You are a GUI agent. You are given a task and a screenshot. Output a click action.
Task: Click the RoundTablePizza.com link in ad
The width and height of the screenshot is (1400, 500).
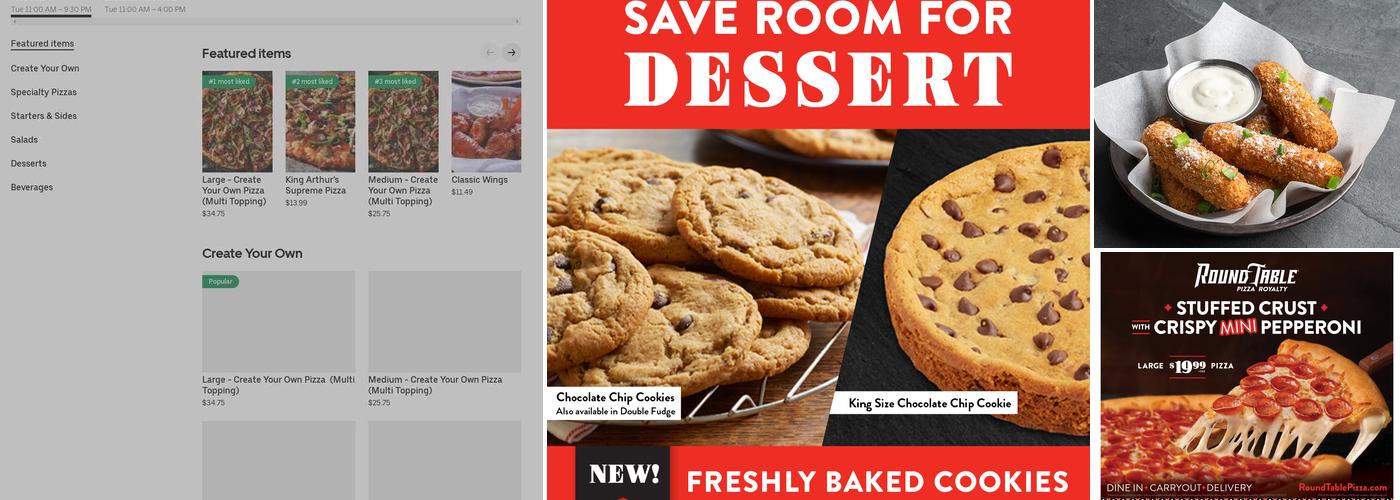(1343, 487)
